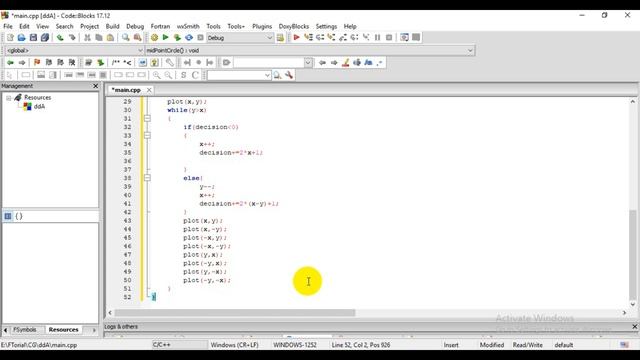Open the Settings menu
The image size is (640, 360).
pyautogui.click(x=326, y=26)
